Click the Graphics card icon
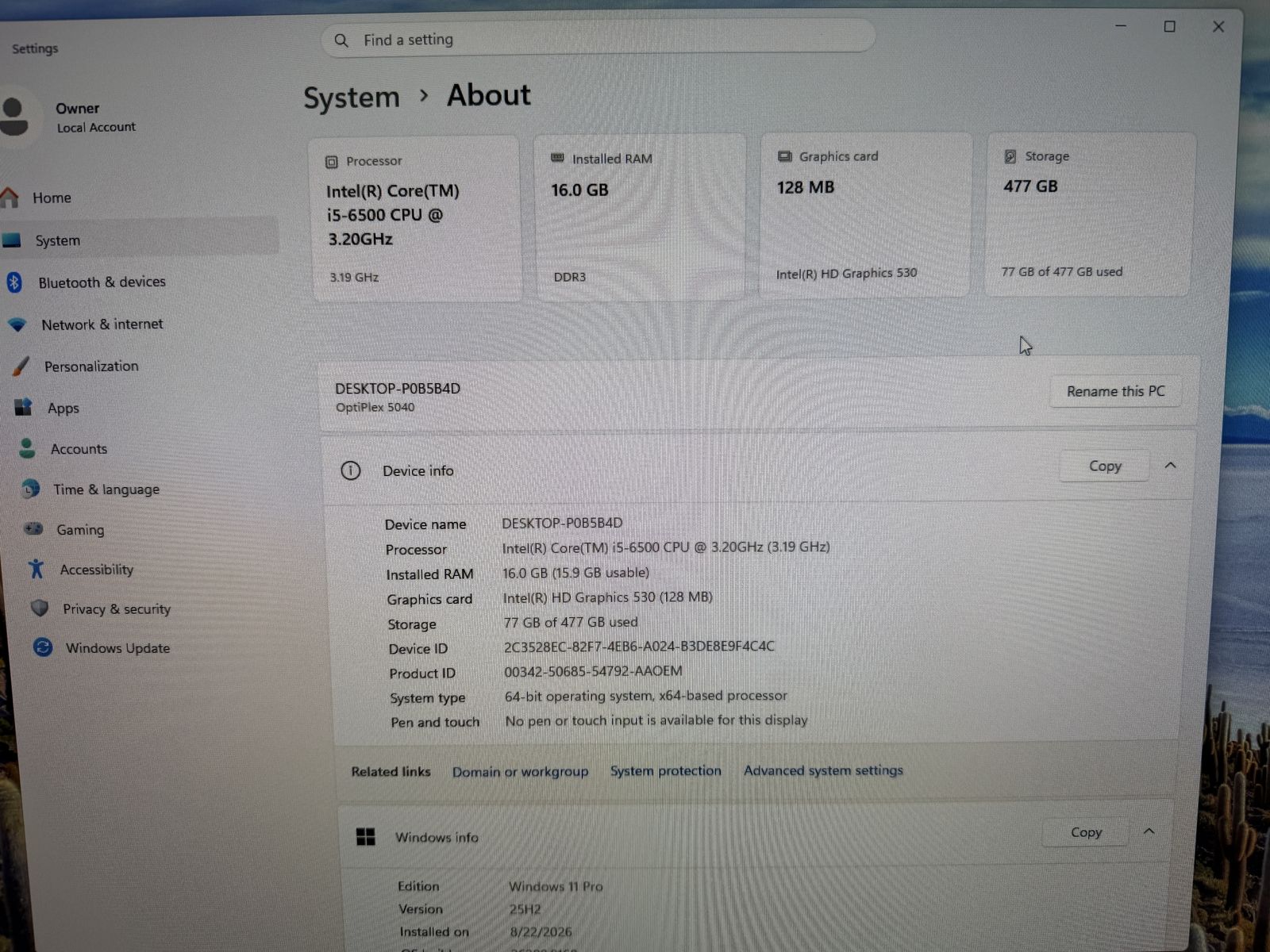Image resolution: width=1270 pixels, height=952 pixels. [x=785, y=156]
